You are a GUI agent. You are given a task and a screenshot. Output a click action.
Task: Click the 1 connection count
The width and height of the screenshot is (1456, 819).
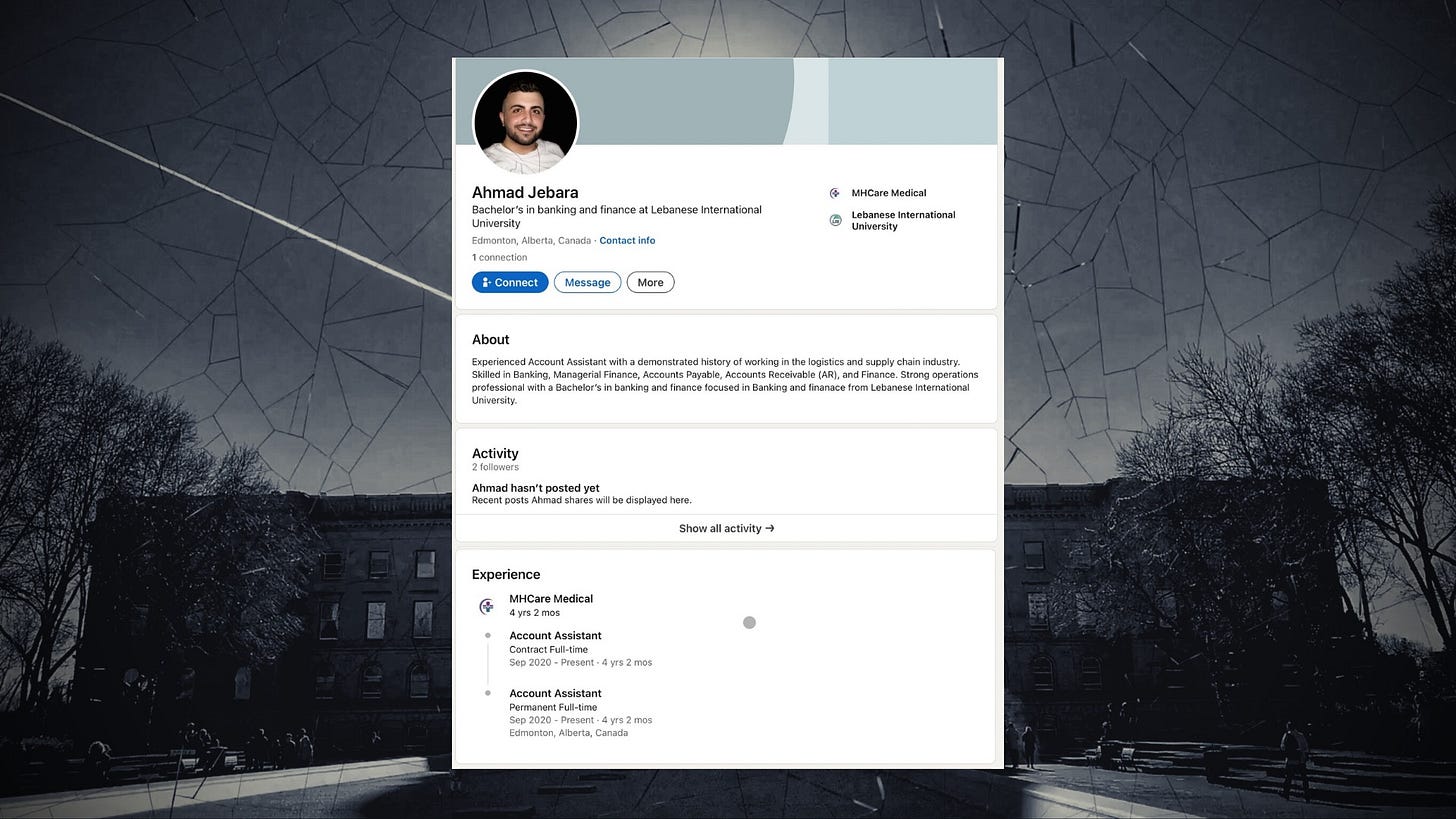[x=499, y=257]
